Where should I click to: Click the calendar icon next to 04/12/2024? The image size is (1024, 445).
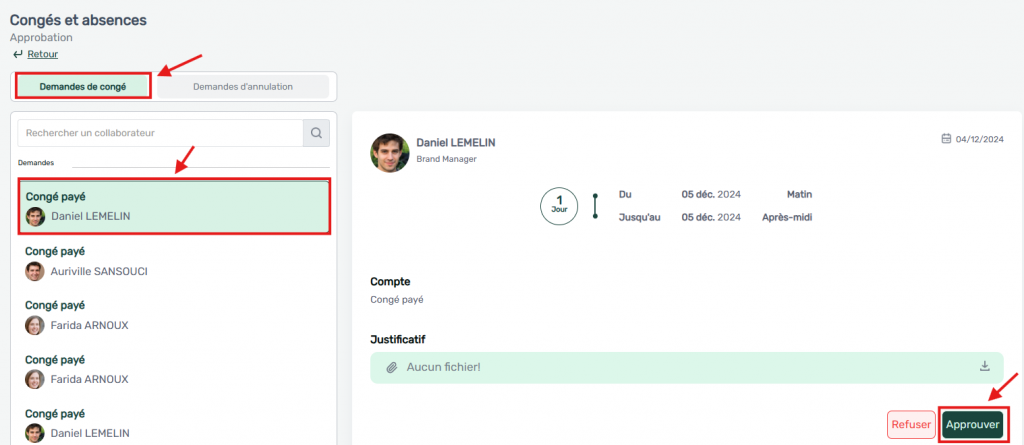(946, 139)
